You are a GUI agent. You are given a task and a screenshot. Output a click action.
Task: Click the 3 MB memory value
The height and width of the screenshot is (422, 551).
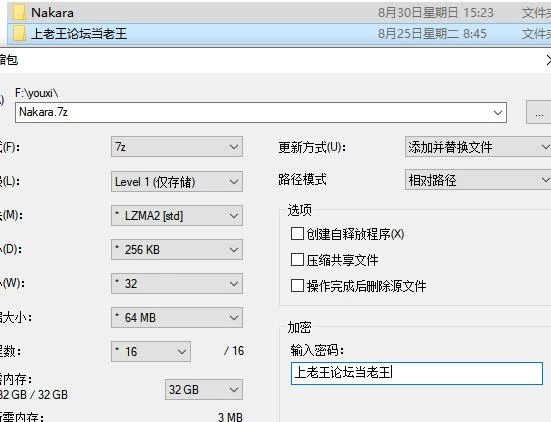230,417
